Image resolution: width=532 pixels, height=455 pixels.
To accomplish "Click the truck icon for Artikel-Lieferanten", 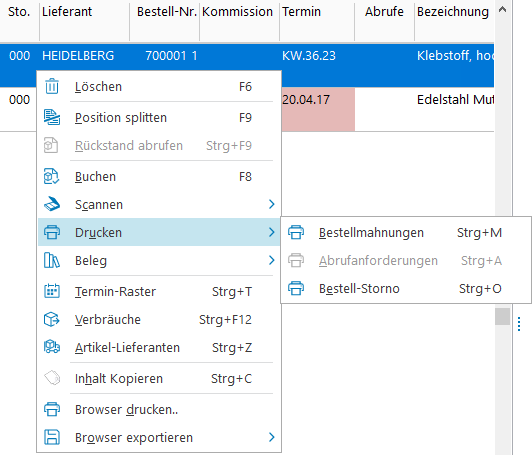I will tap(52, 347).
